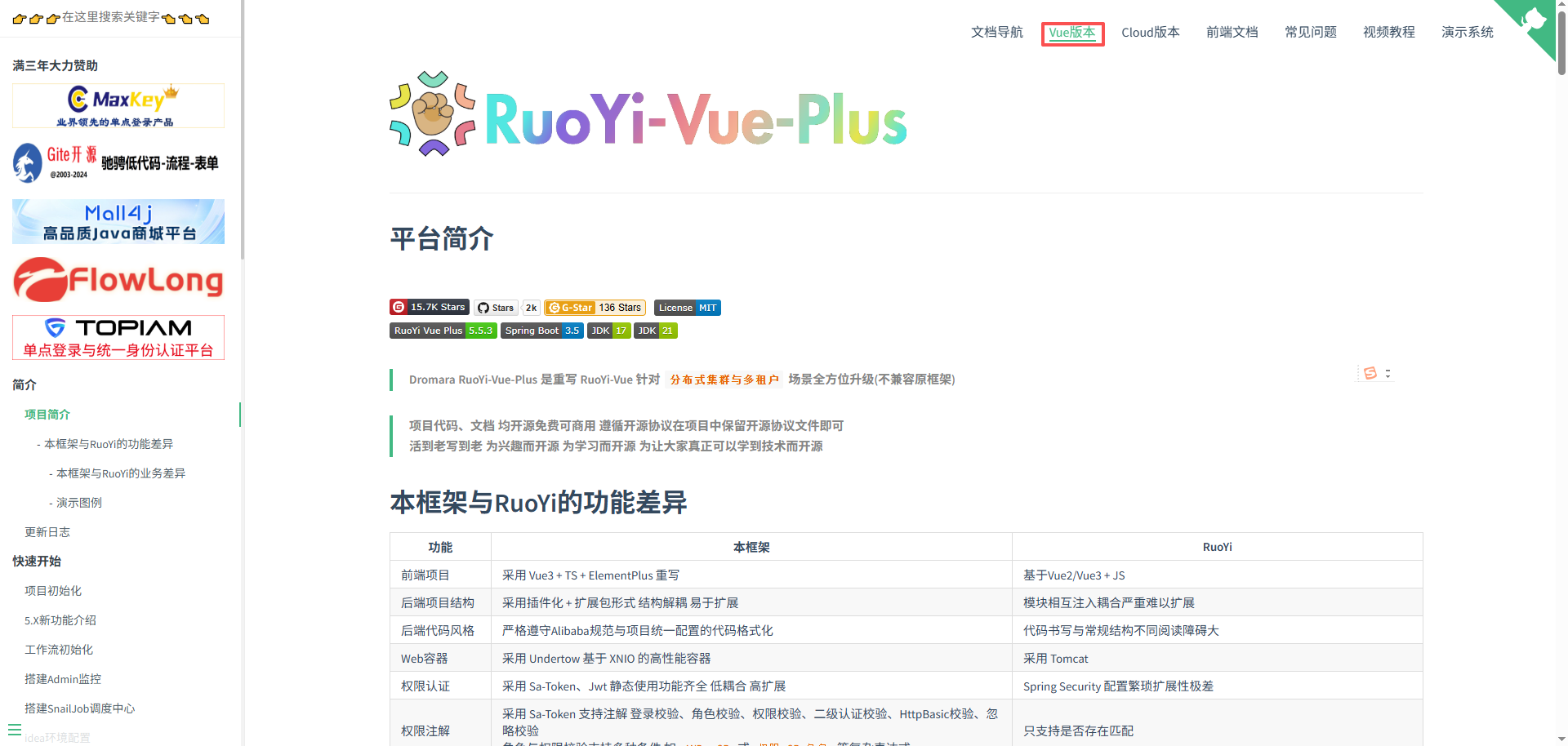Screen dimensions: 1568x746
Task: Click the 功能 table column header
Action: coord(440,547)
